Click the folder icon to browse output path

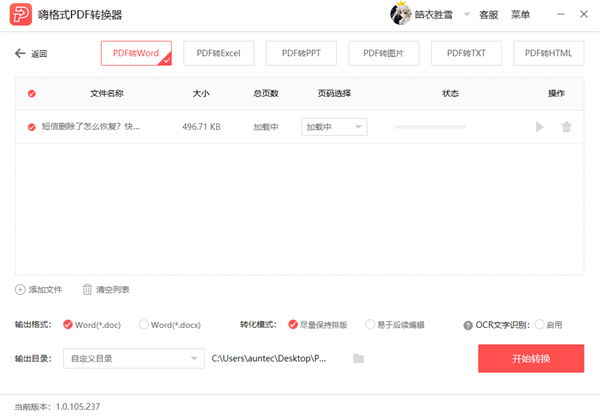(x=358, y=358)
